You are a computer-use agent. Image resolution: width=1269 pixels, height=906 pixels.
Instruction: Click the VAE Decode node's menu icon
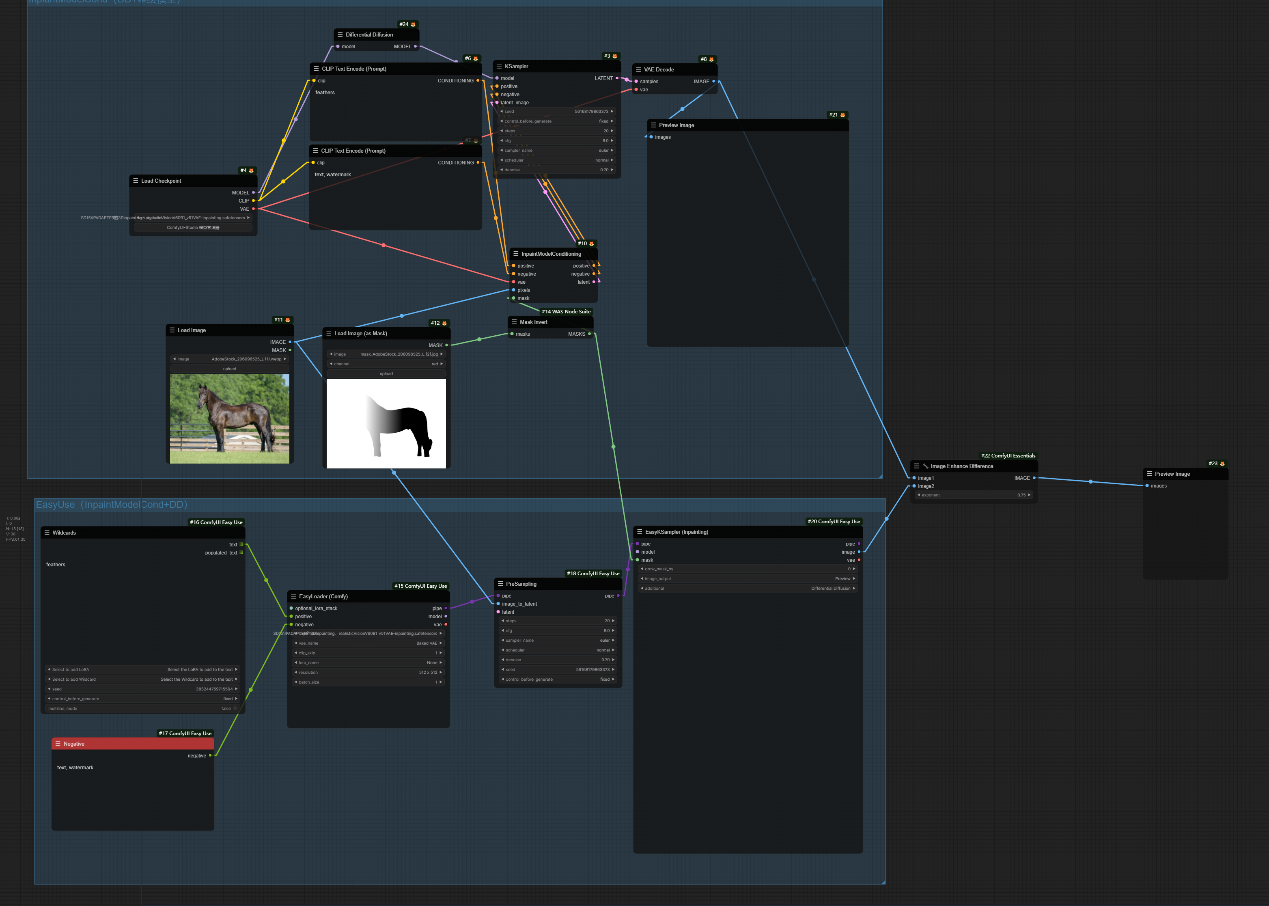click(x=637, y=70)
